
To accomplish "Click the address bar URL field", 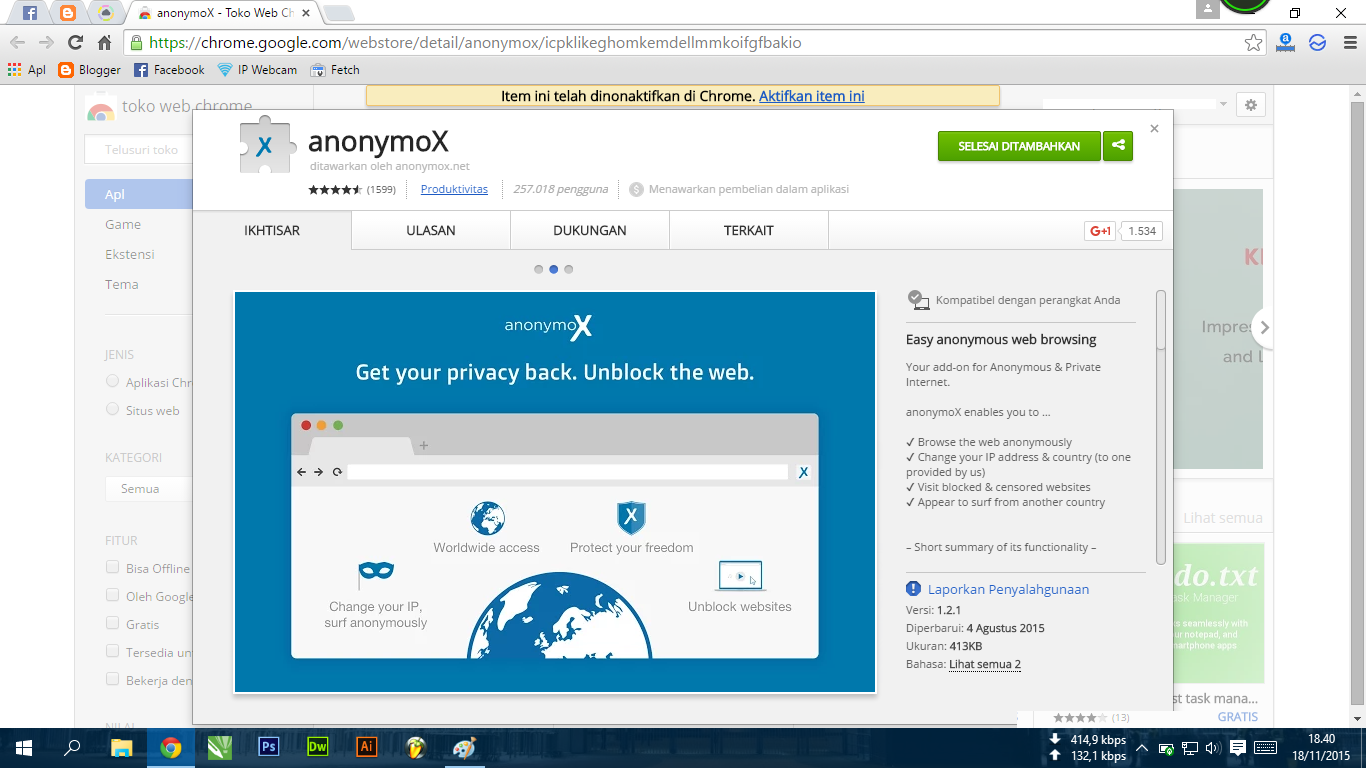I will pos(690,43).
